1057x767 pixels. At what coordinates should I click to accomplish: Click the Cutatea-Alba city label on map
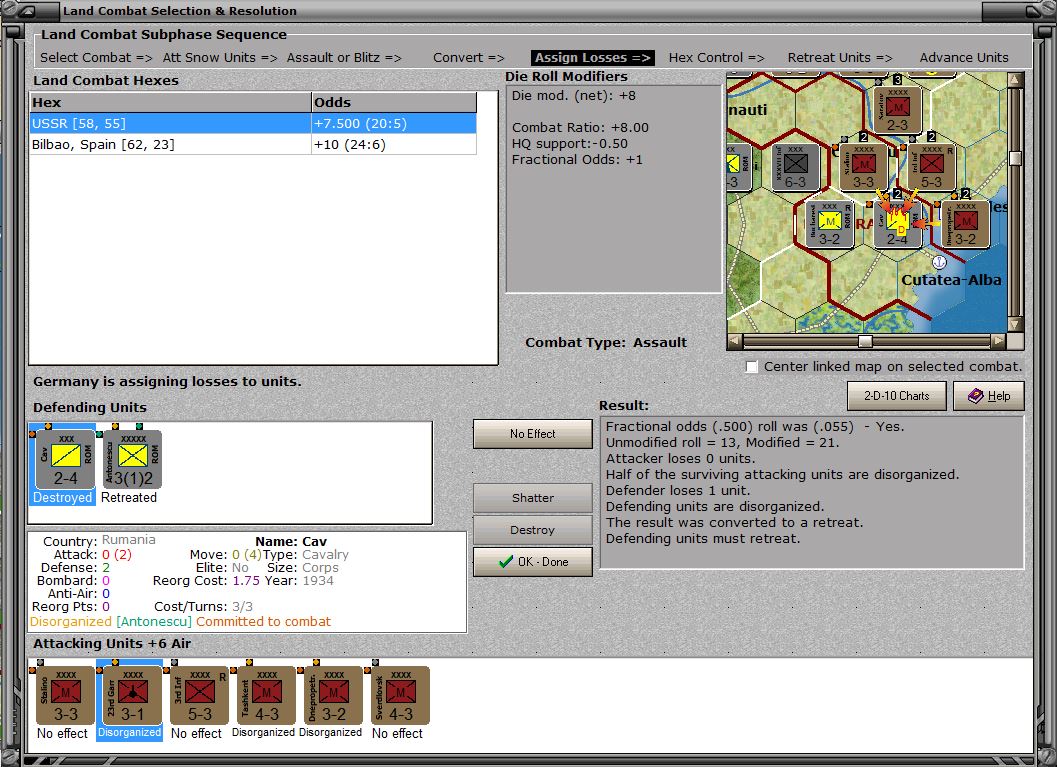pos(951,280)
